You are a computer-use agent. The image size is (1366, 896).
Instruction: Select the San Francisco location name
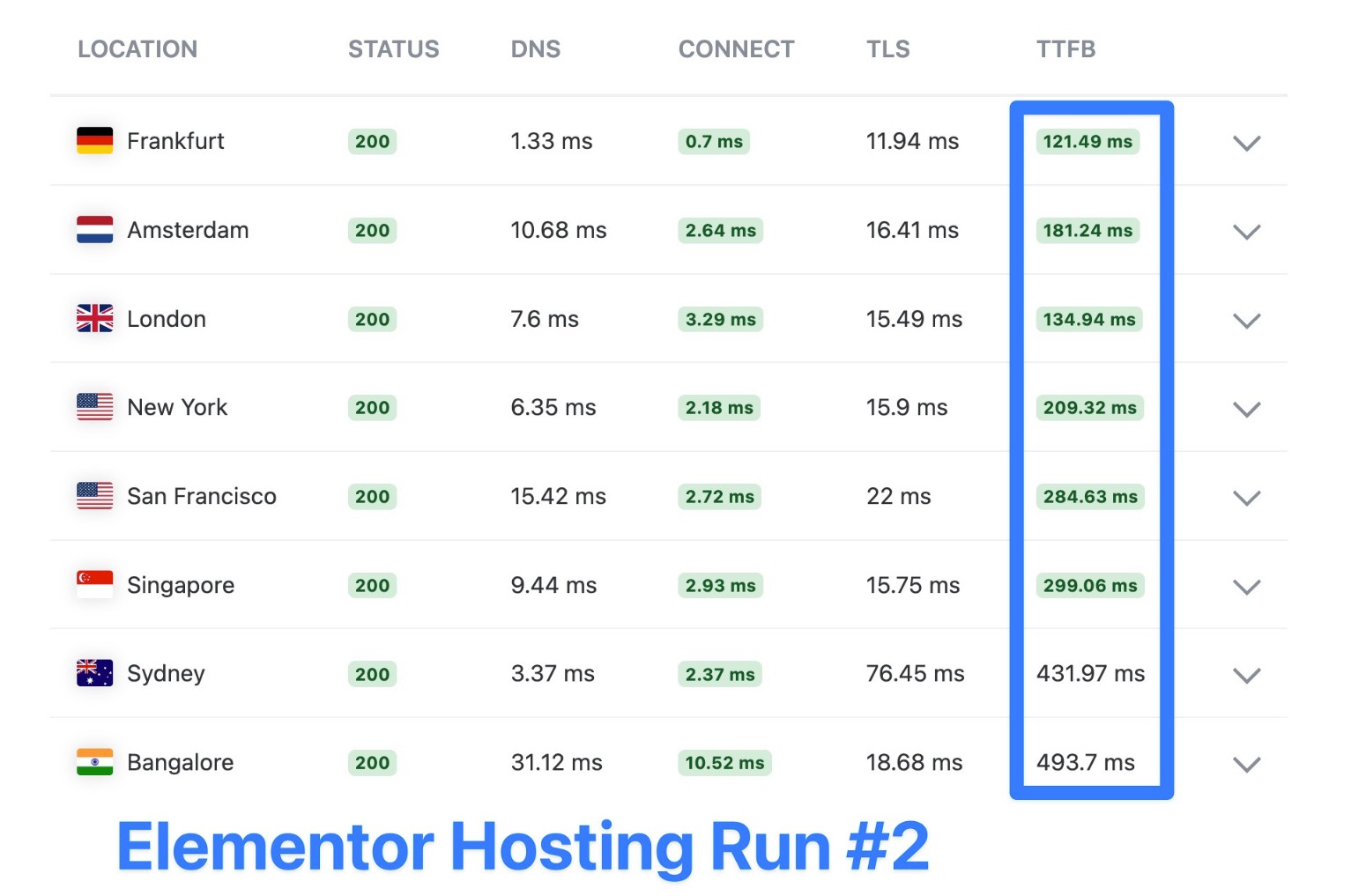[x=202, y=496]
